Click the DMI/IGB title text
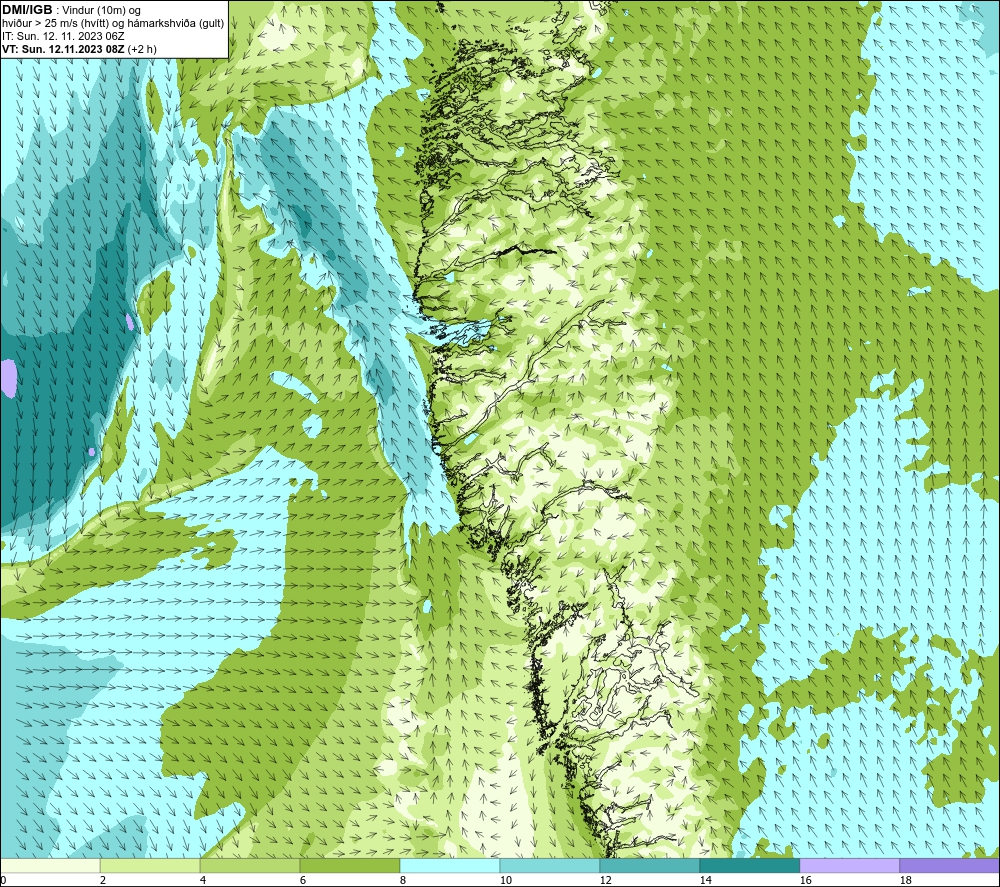 pos(27,10)
